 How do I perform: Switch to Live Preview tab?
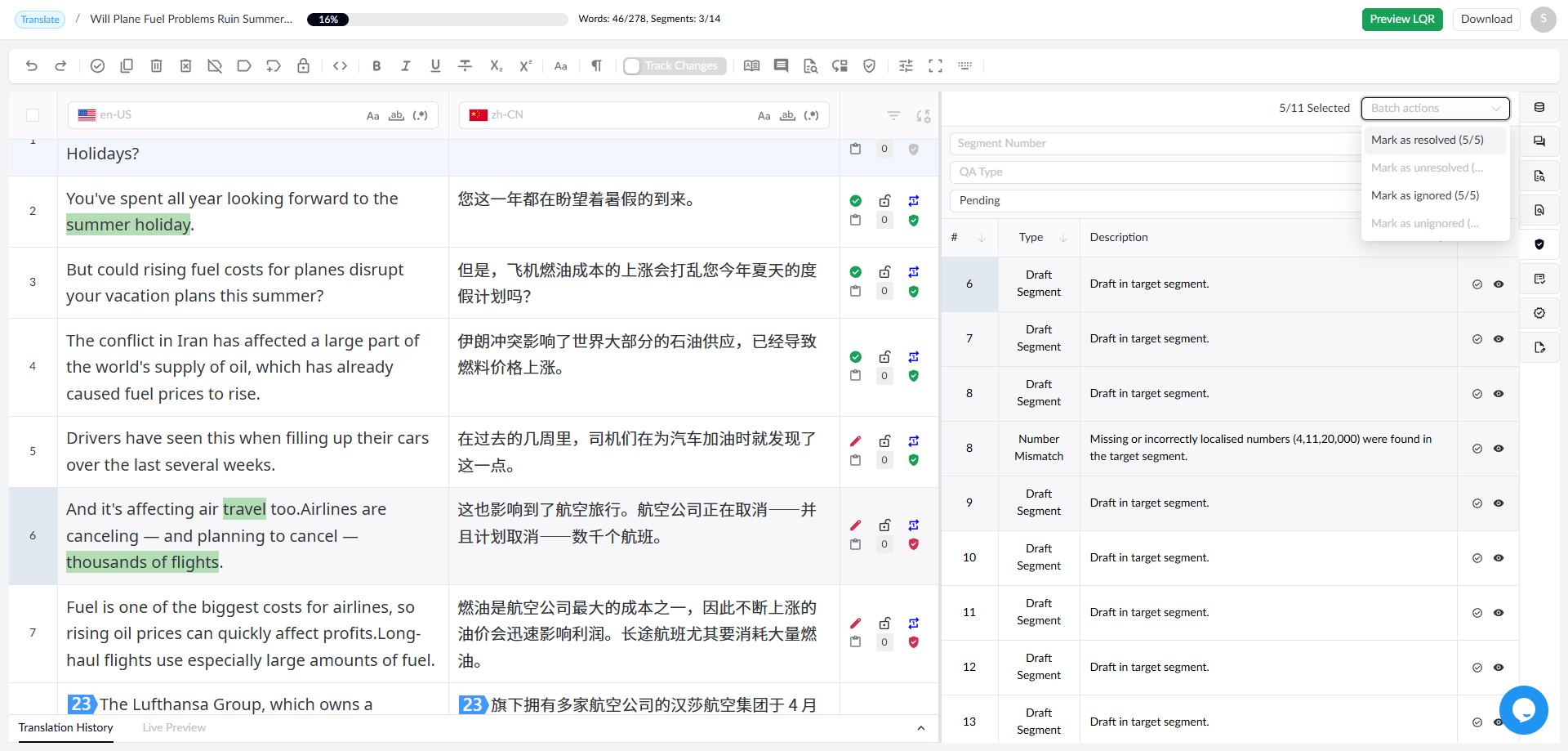[174, 728]
